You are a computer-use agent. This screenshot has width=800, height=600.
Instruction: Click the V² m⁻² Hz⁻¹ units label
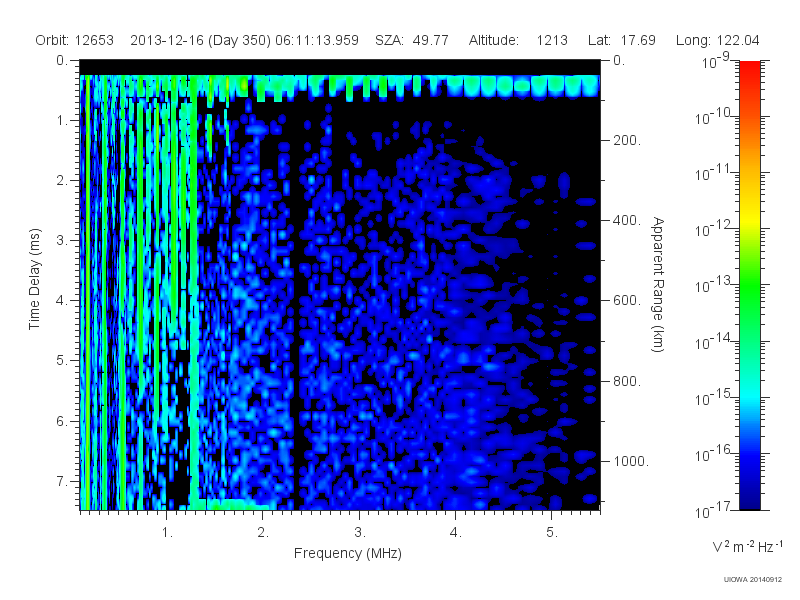tap(747, 546)
